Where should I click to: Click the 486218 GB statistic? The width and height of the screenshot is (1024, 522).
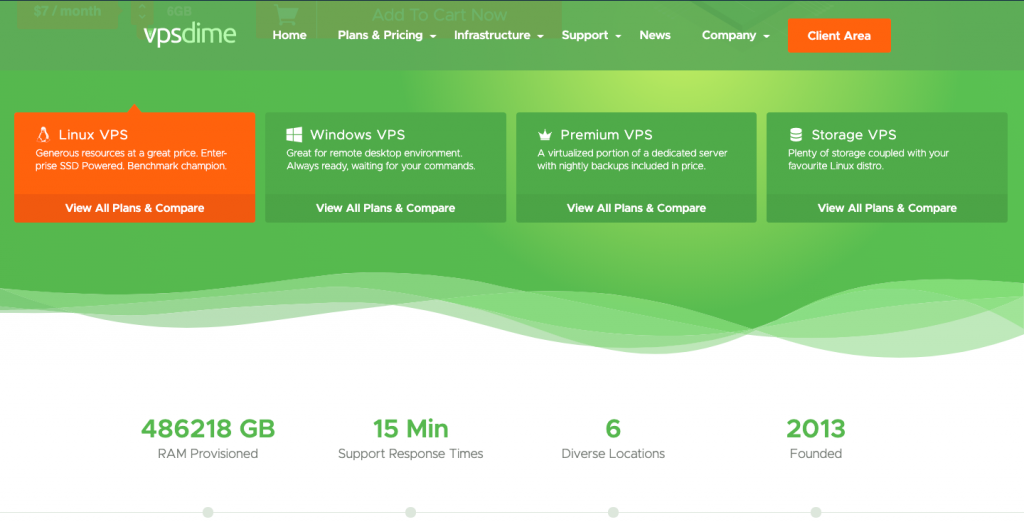(208, 429)
